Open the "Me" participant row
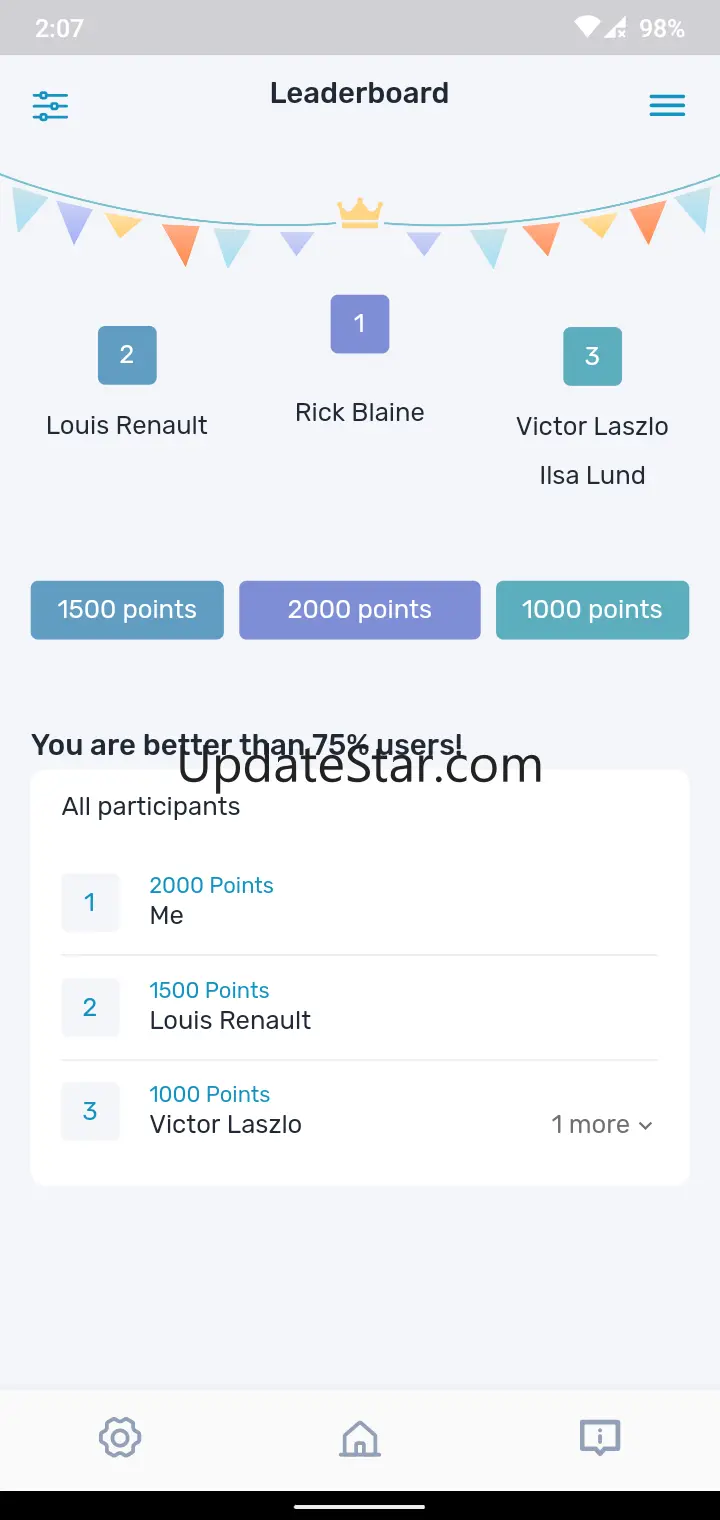 [360, 902]
